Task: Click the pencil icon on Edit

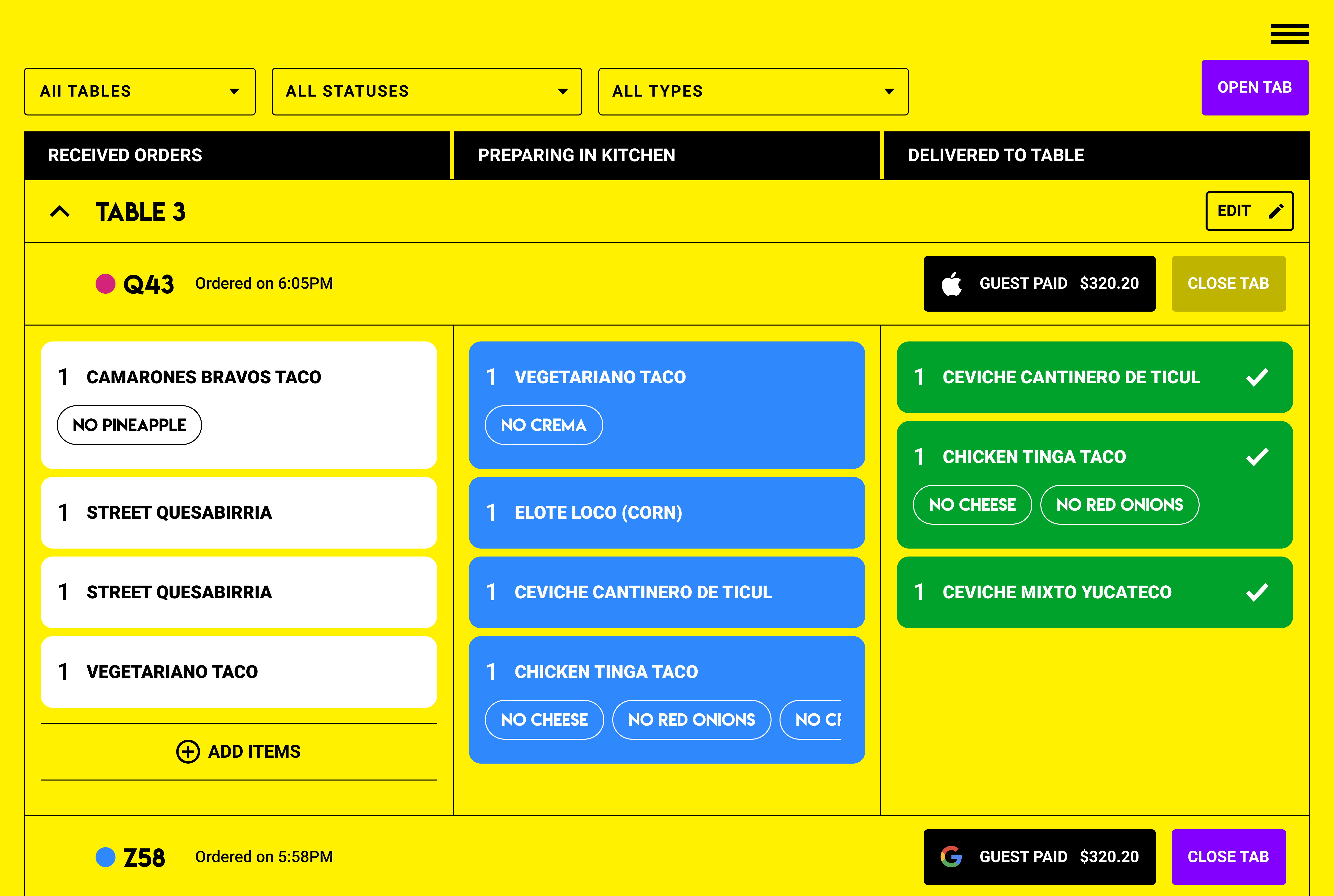Action: [1276, 211]
